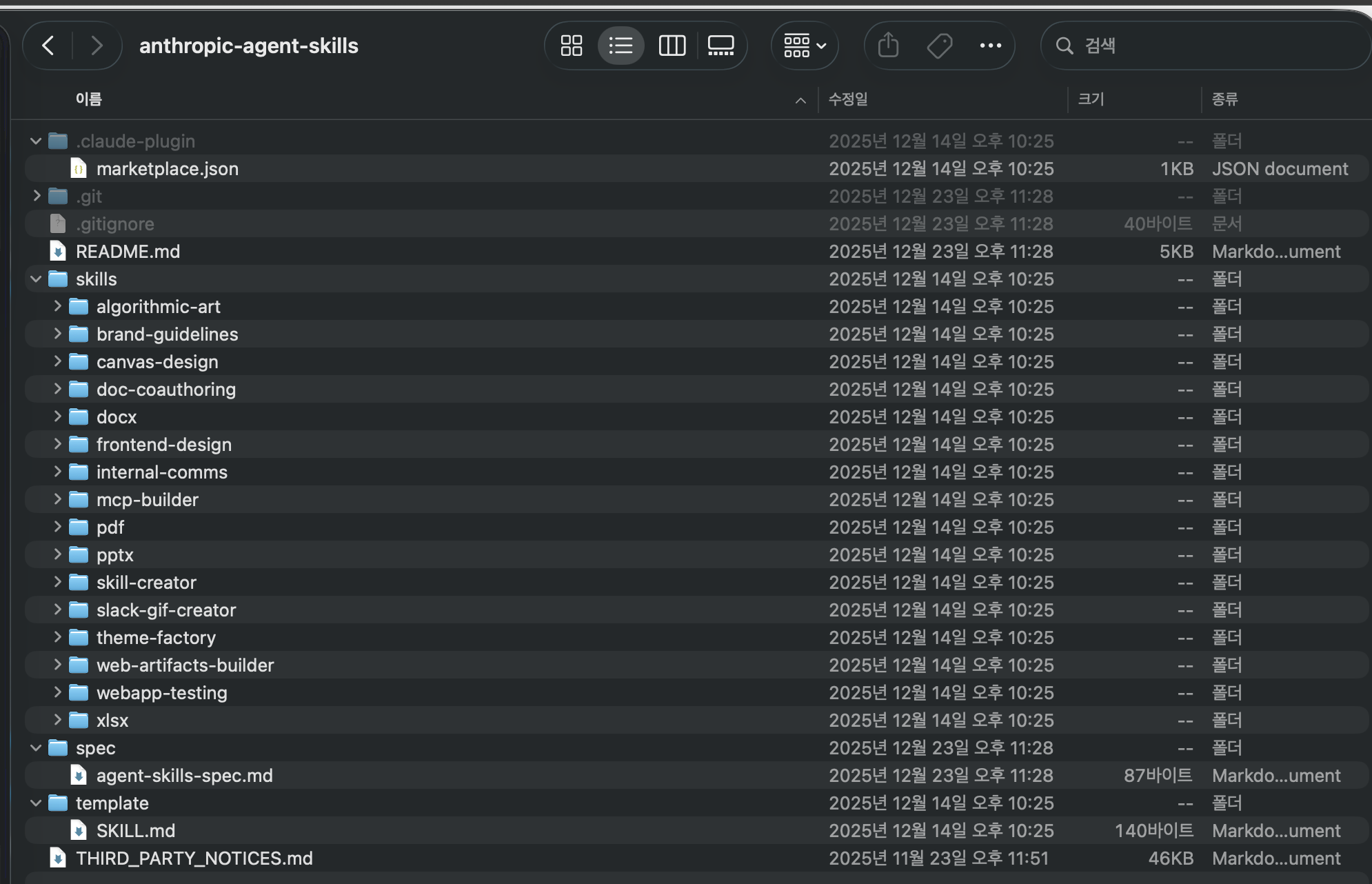Screen dimensions: 1372x884
Task: Expand the .git folder
Action: click(37, 196)
